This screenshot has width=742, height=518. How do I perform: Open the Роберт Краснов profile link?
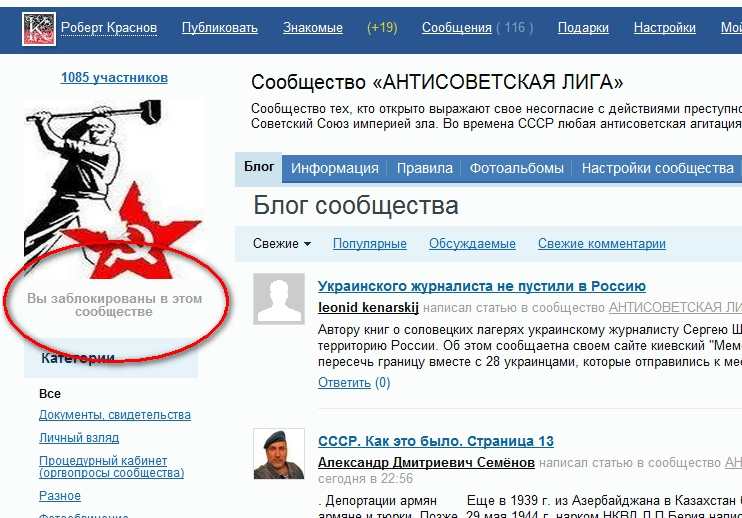pos(109,28)
